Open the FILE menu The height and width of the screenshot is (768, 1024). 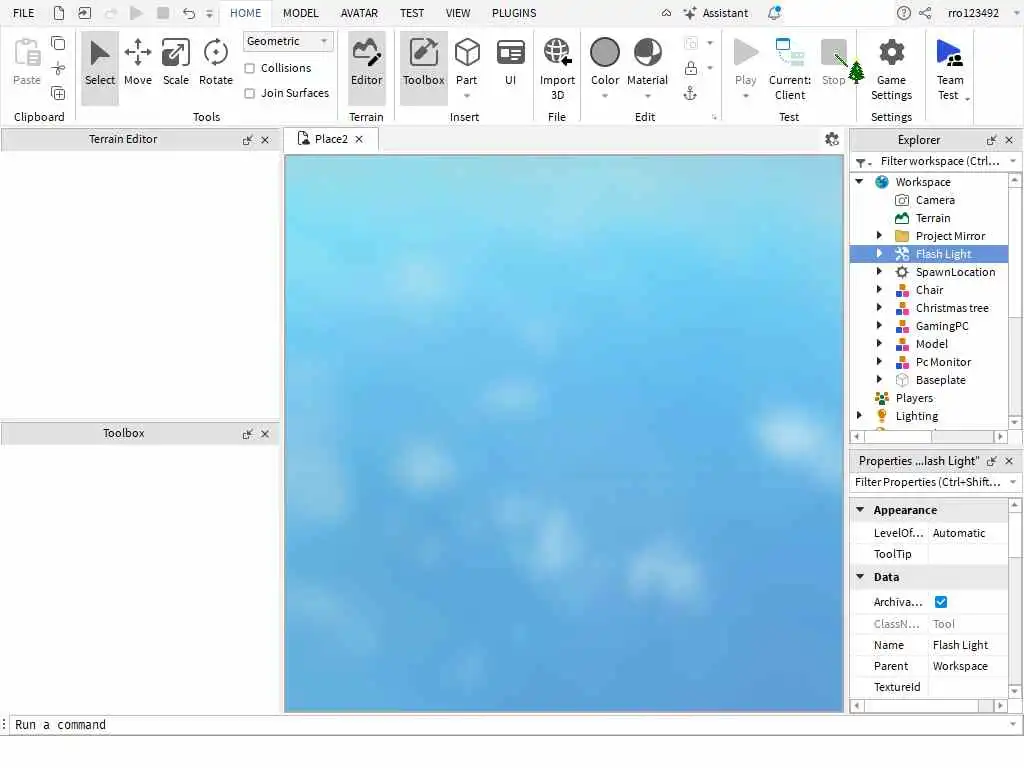24,13
